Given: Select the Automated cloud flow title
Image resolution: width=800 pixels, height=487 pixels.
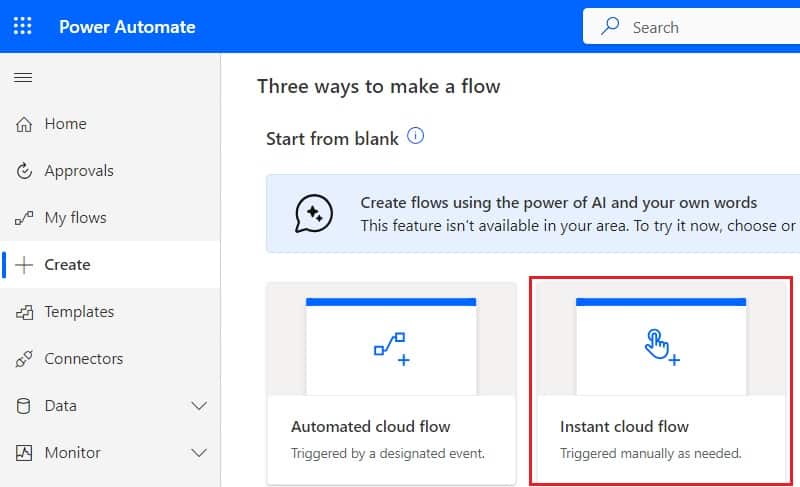Looking at the screenshot, I should click(370, 426).
